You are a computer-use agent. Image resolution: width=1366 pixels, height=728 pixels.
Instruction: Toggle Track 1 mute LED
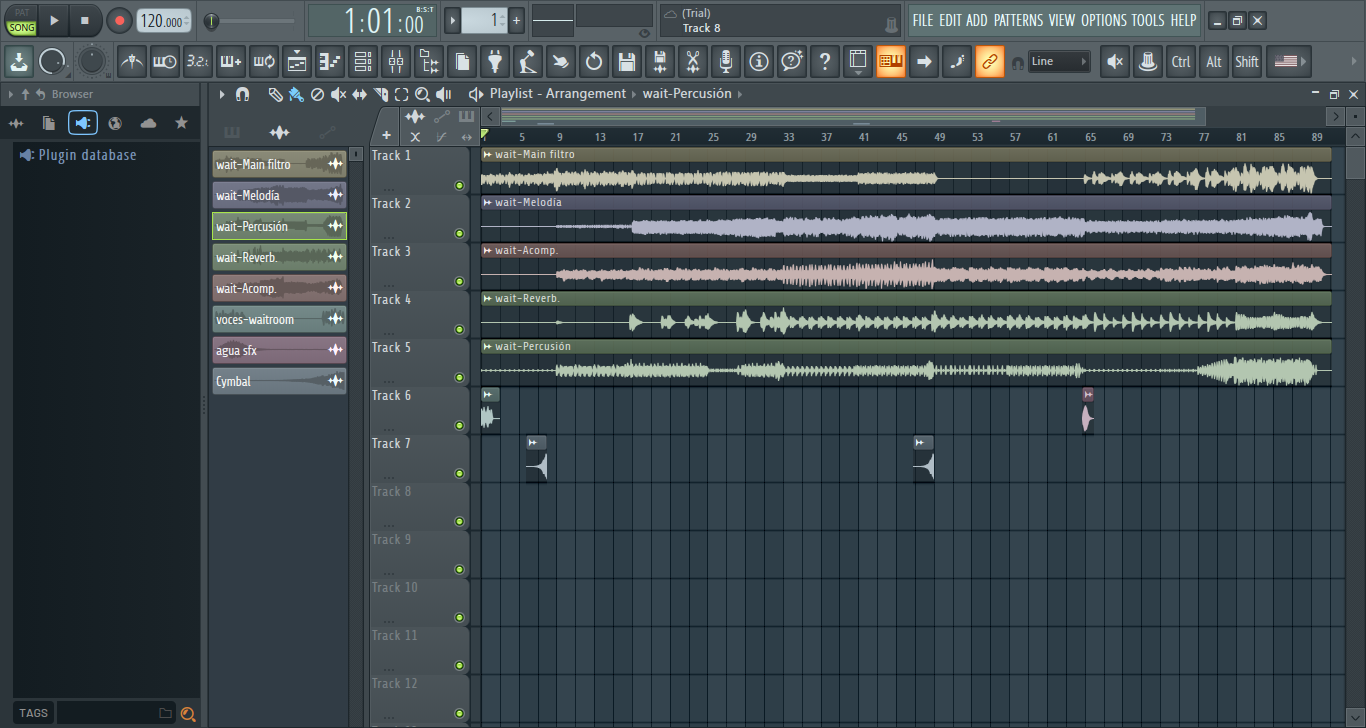pos(459,185)
